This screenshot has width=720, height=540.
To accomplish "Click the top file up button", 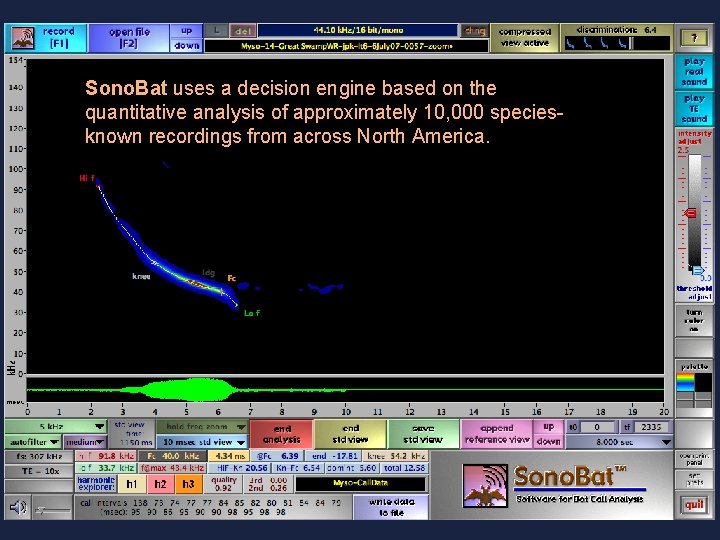I will click(186, 31).
